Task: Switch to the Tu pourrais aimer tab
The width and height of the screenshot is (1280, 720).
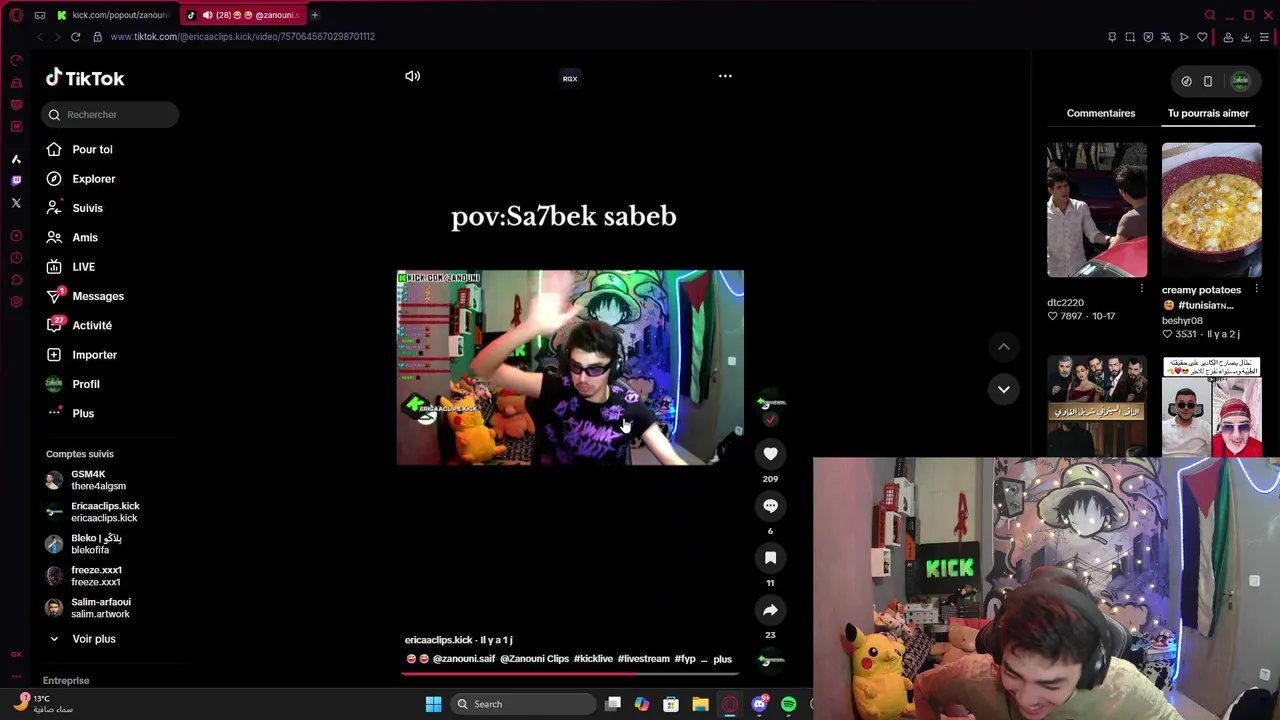Action: click(1208, 113)
